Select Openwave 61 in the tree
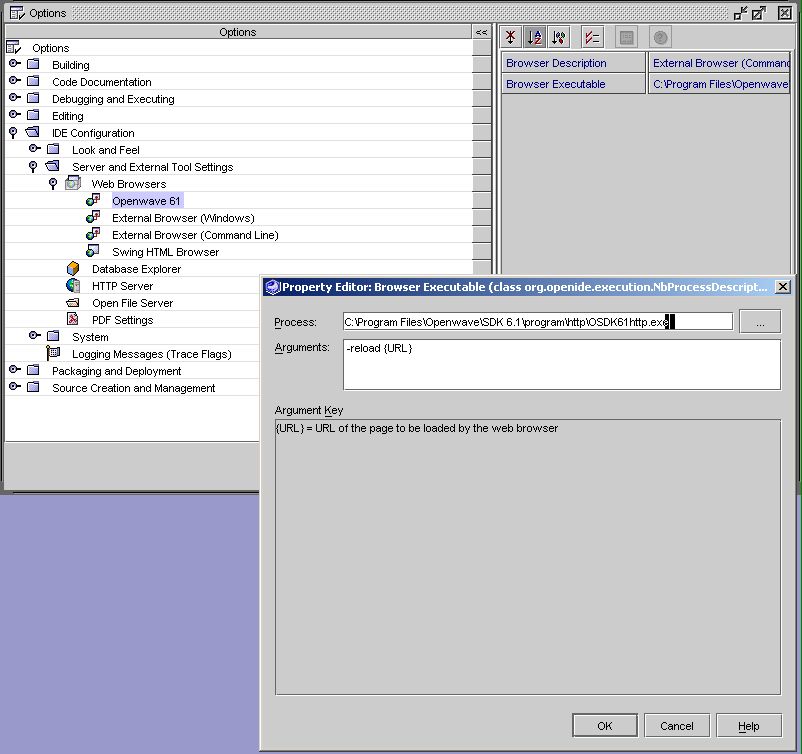 [x=146, y=201]
